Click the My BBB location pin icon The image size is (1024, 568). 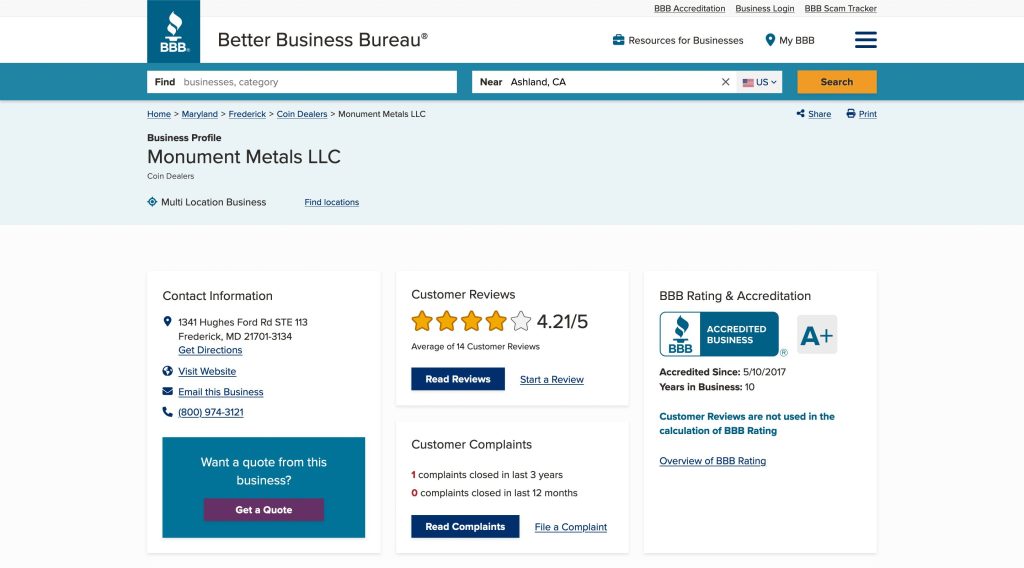coord(770,40)
